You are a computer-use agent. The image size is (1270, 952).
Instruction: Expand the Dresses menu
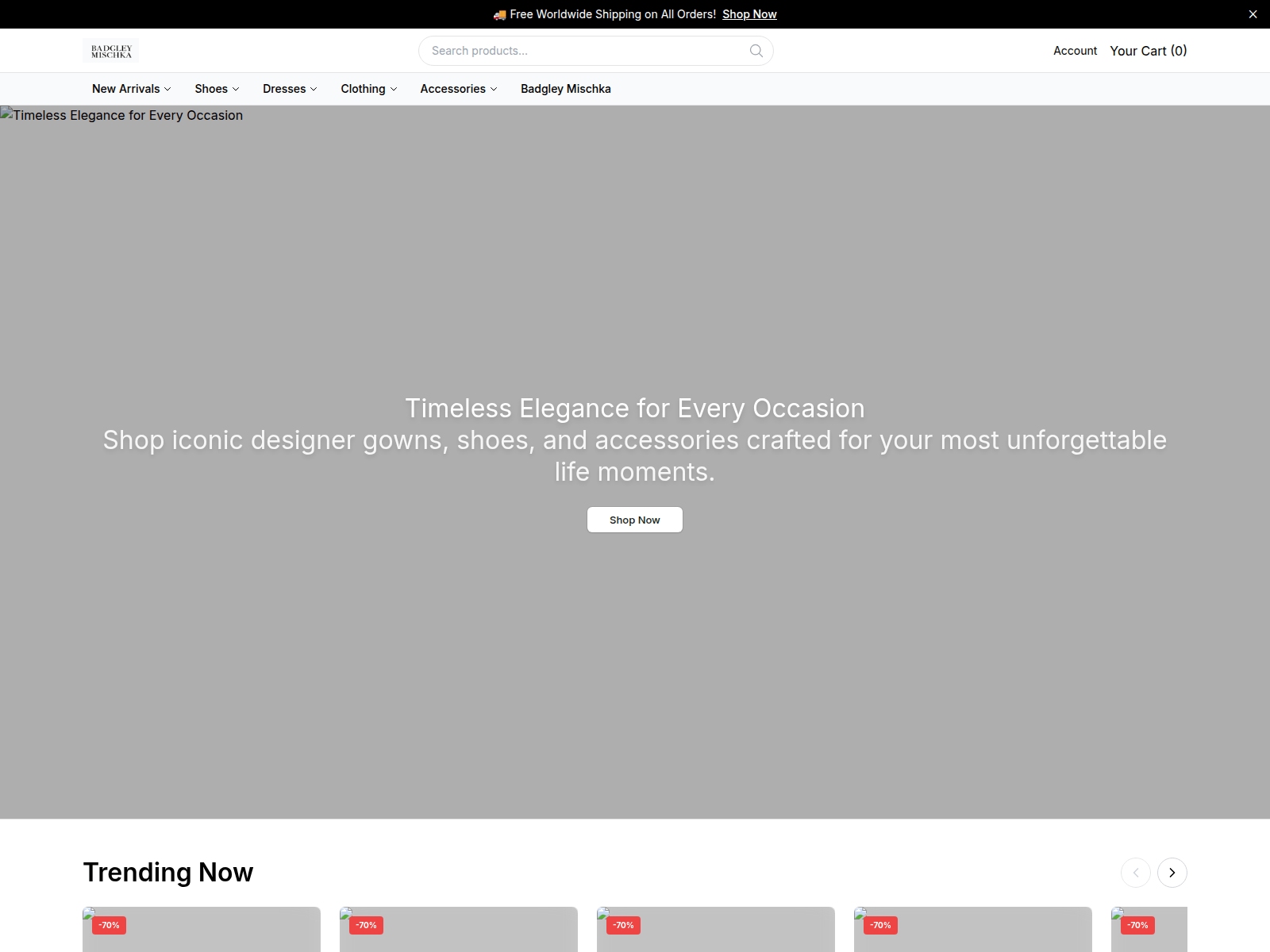click(x=290, y=89)
